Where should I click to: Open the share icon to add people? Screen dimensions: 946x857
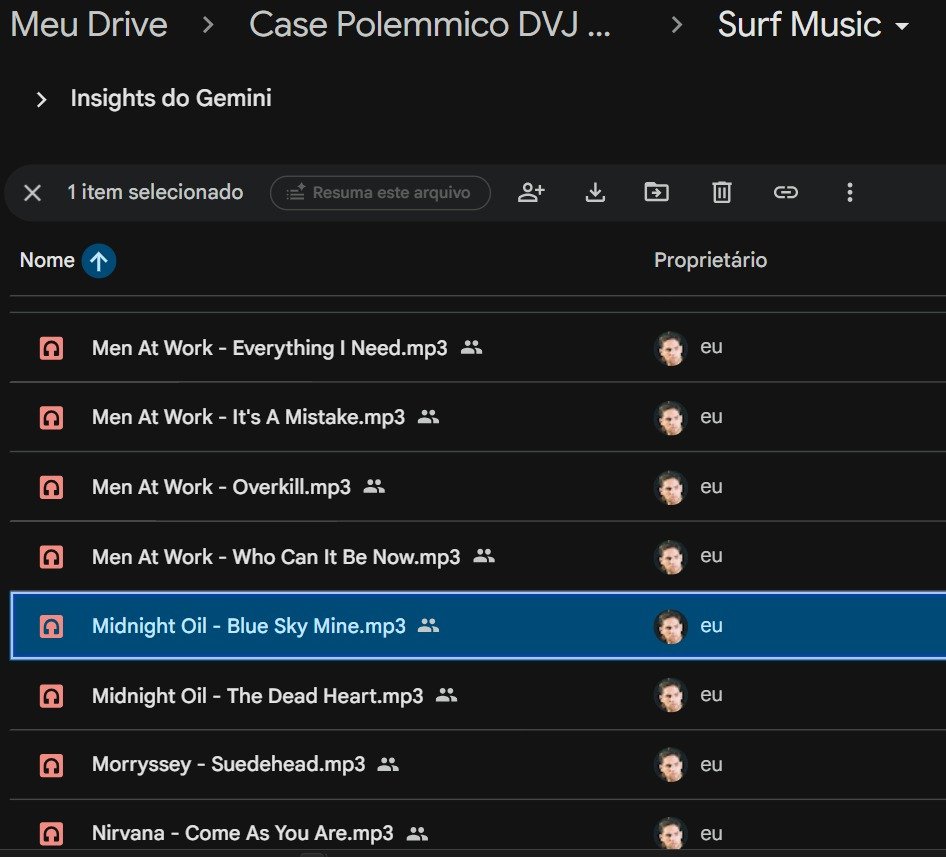coord(531,192)
